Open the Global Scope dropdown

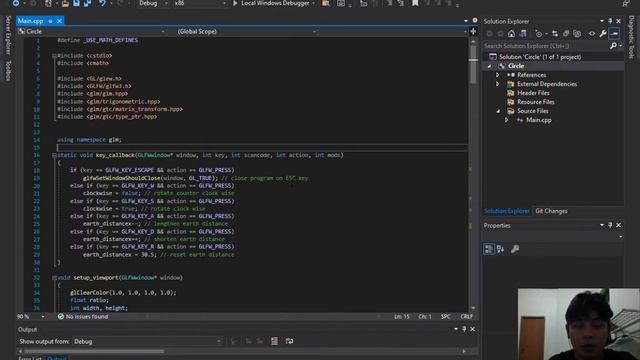(x=247, y=31)
